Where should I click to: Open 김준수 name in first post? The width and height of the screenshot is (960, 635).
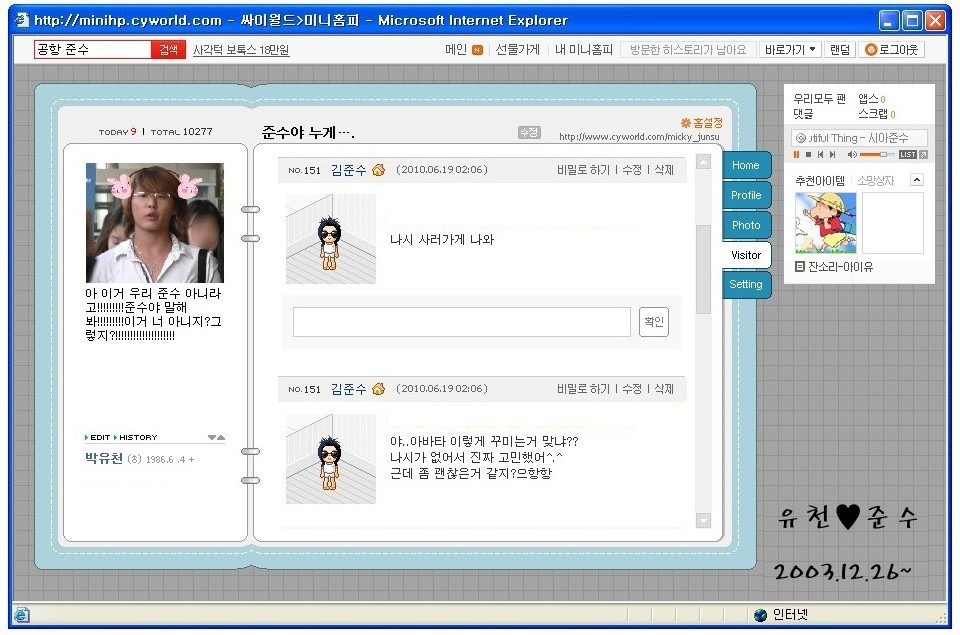point(348,170)
